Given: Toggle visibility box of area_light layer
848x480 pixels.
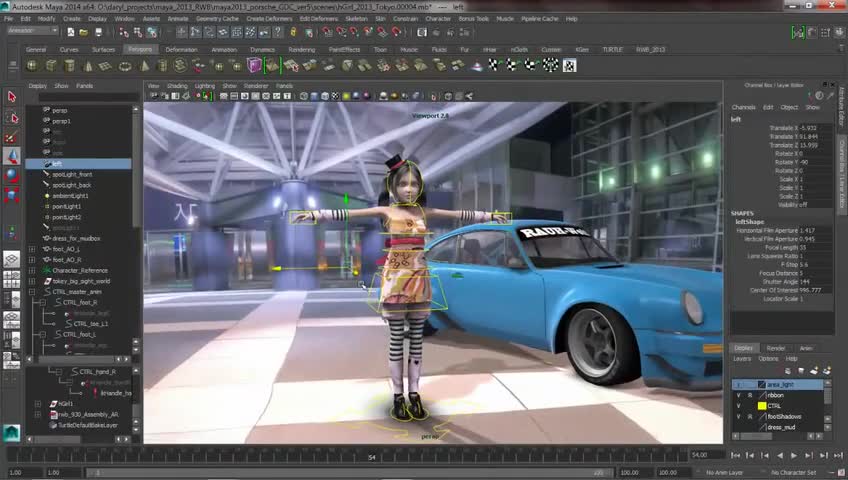Looking at the screenshot, I should [x=738, y=384].
